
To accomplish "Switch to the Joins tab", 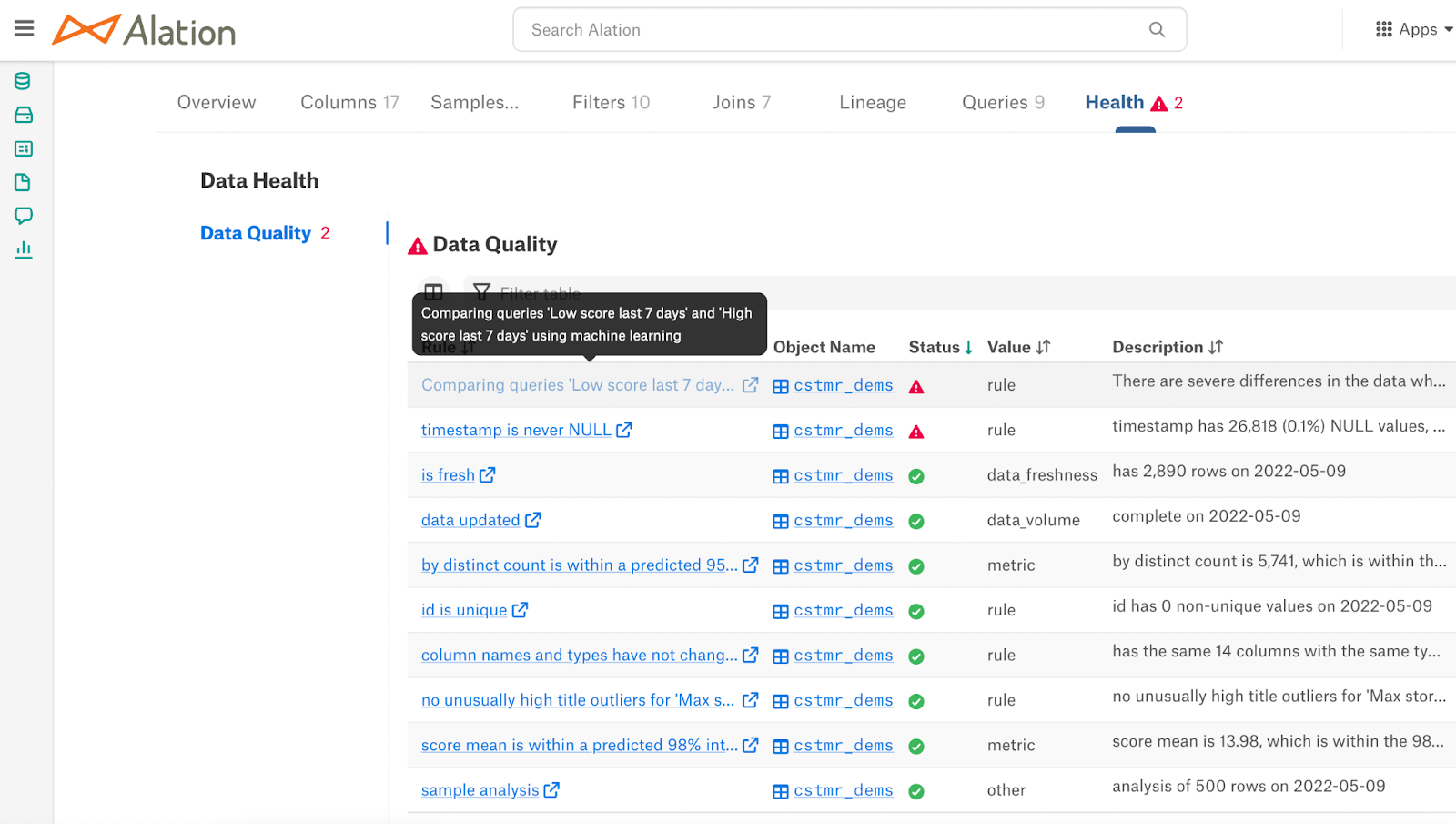I will (742, 102).
